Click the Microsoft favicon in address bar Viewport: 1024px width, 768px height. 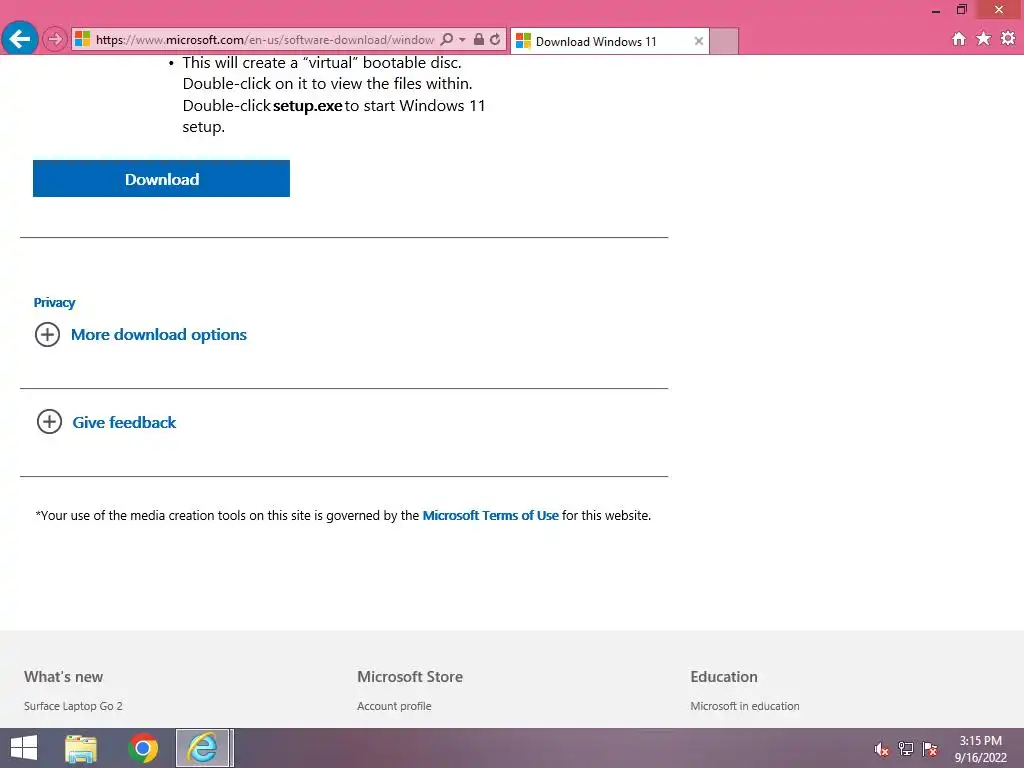point(82,39)
